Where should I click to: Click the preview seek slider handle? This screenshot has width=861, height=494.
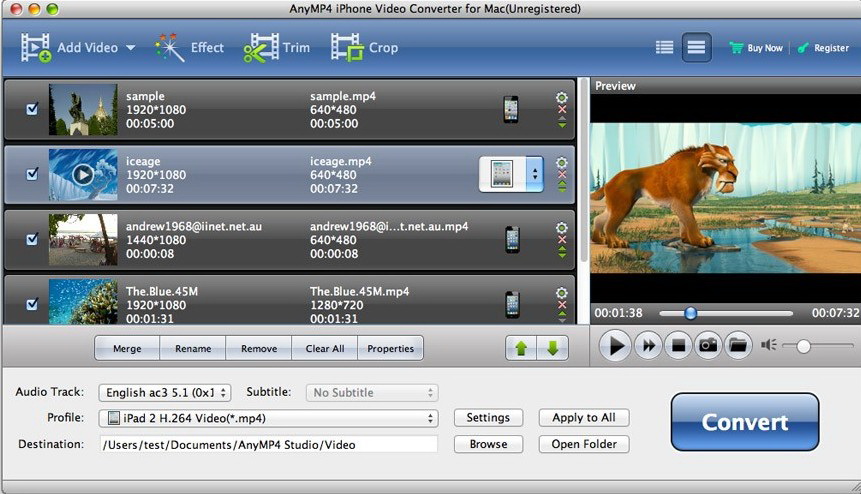(690, 313)
